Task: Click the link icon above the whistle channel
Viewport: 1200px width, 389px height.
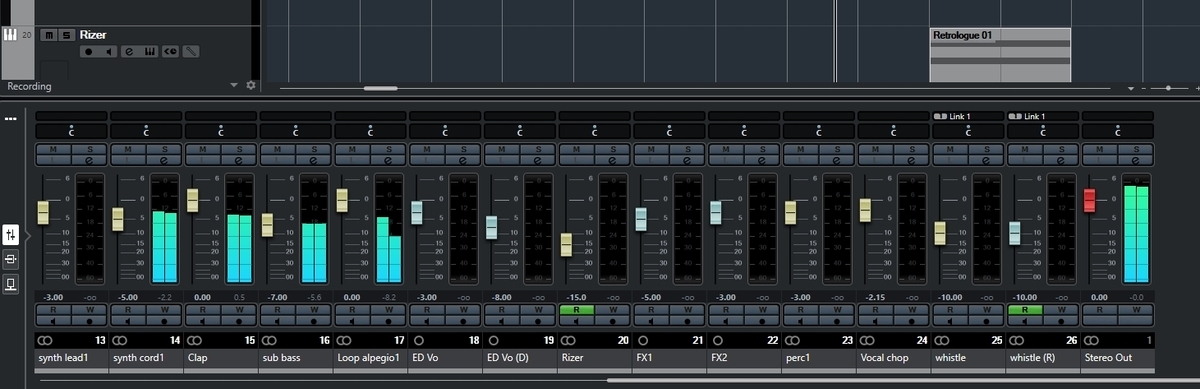Action: (x=940, y=116)
